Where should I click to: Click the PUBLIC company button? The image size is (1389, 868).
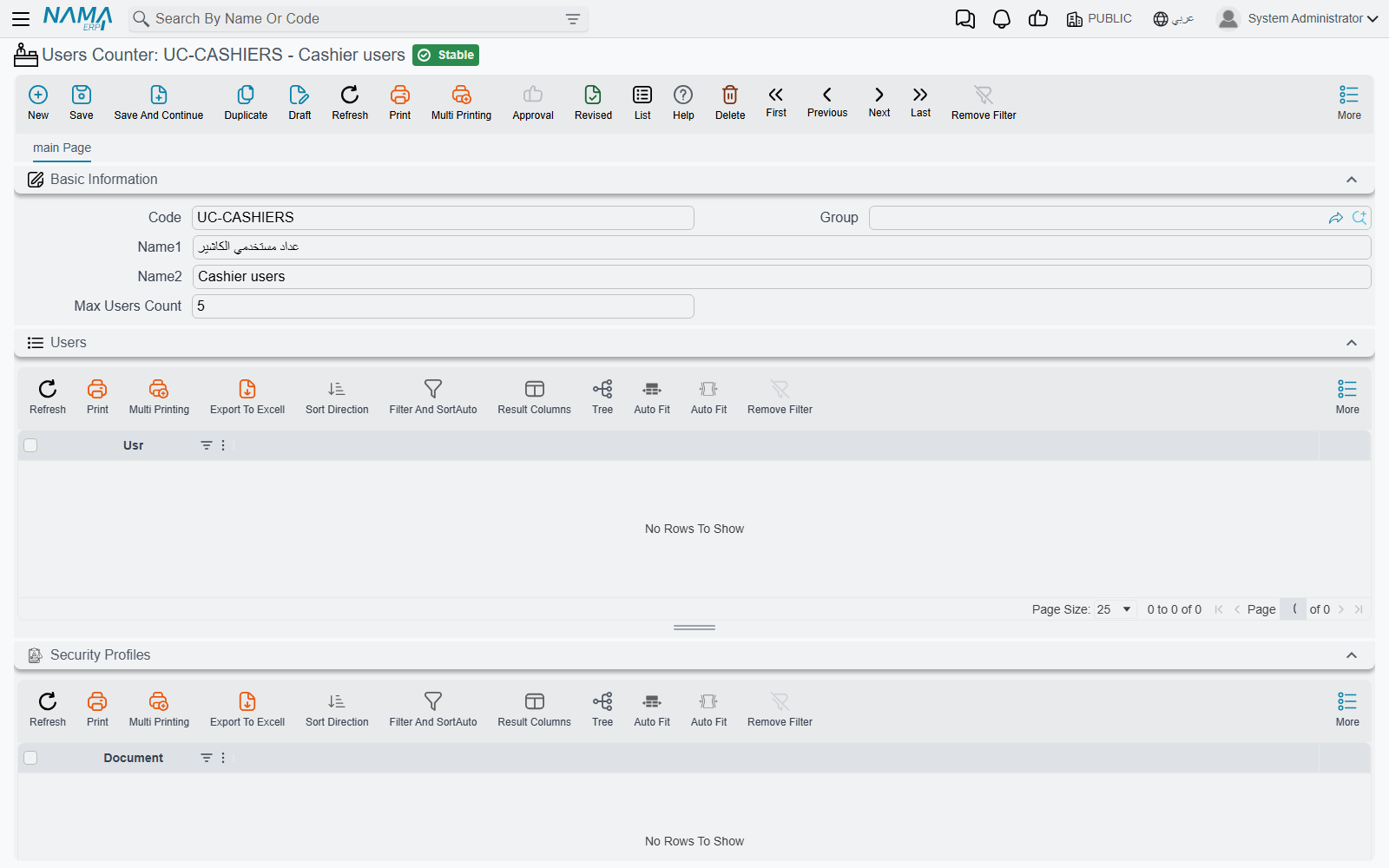(1099, 18)
